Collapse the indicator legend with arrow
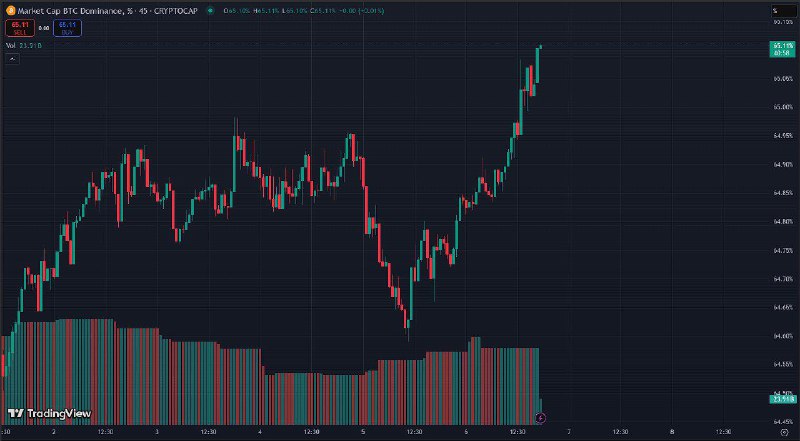Screen dimensions: 800x441 (12, 59)
